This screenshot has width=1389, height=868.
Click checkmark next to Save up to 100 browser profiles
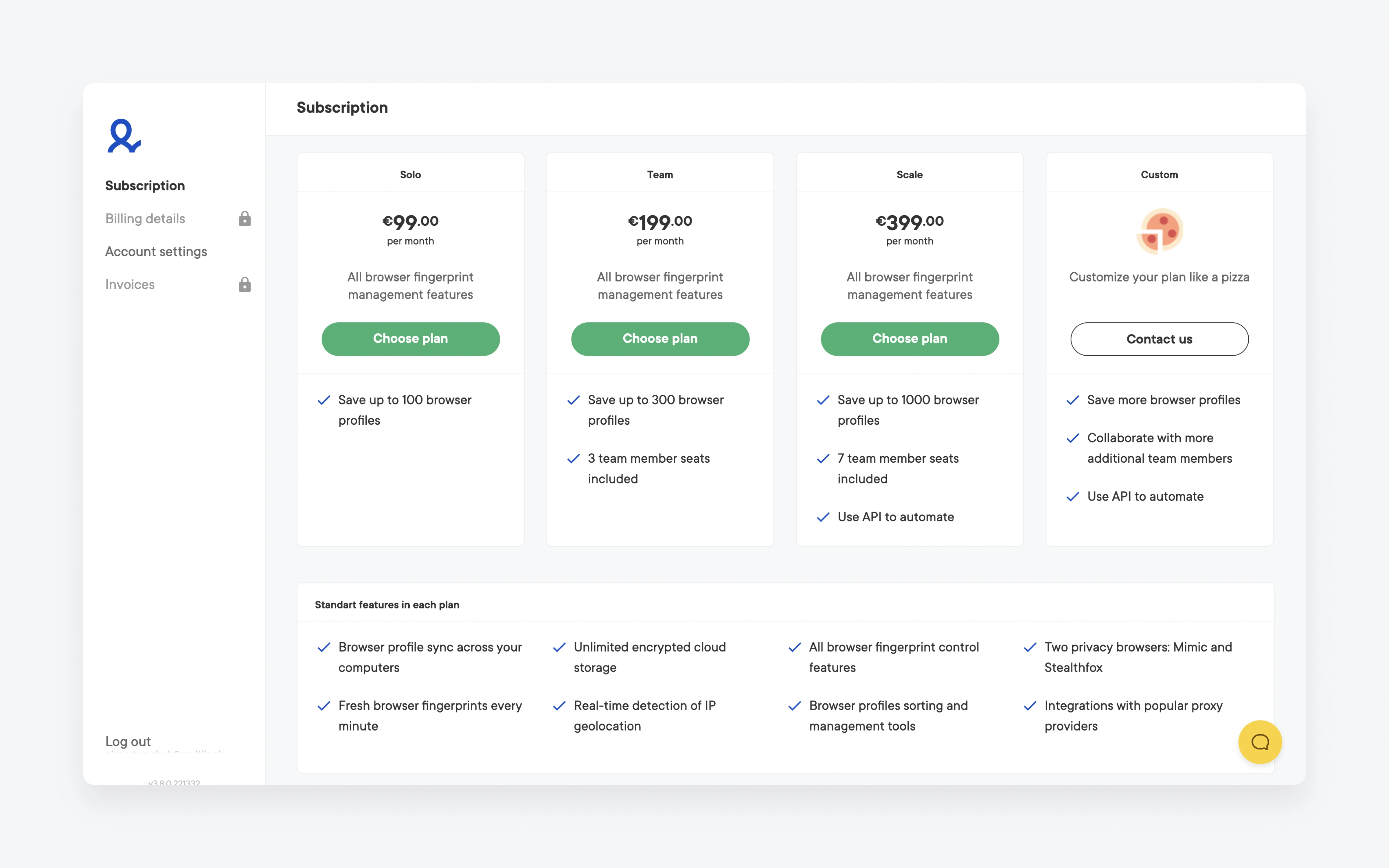324,400
